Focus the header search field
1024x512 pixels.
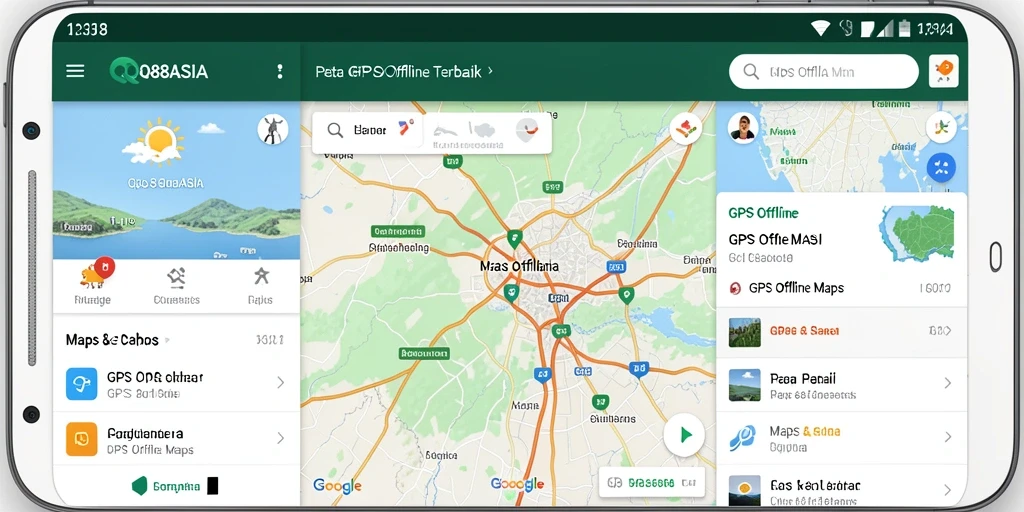click(824, 71)
